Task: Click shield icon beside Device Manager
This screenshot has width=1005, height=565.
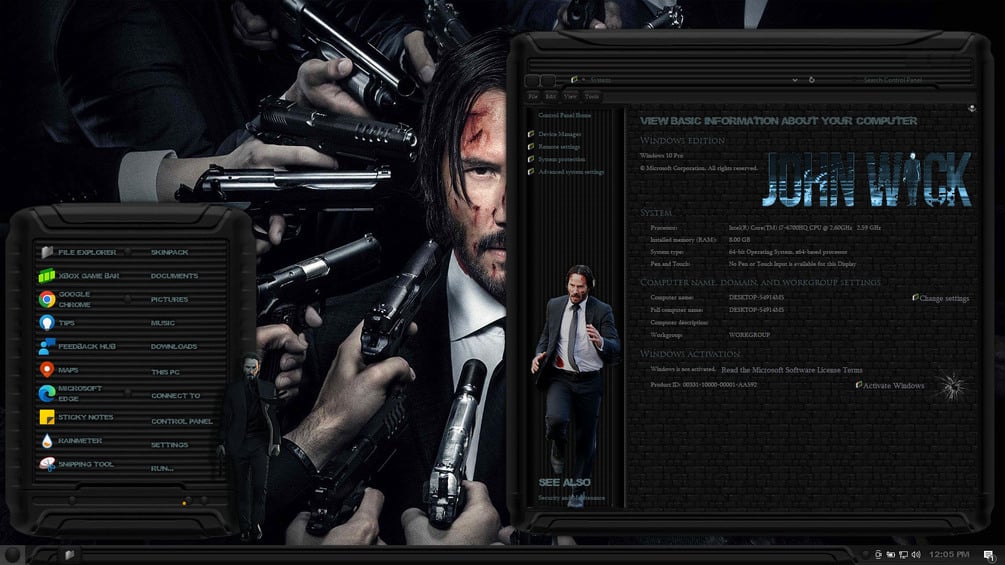Action: [x=531, y=134]
